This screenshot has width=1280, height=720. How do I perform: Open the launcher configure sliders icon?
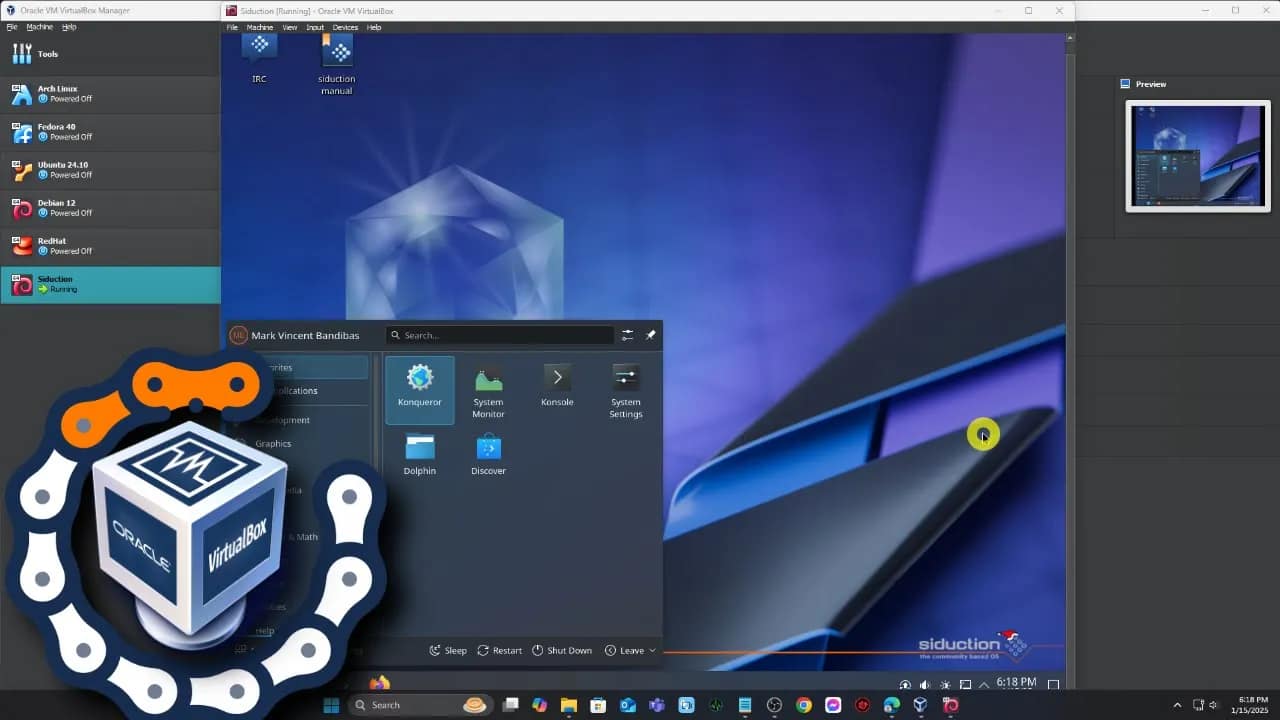pos(627,335)
